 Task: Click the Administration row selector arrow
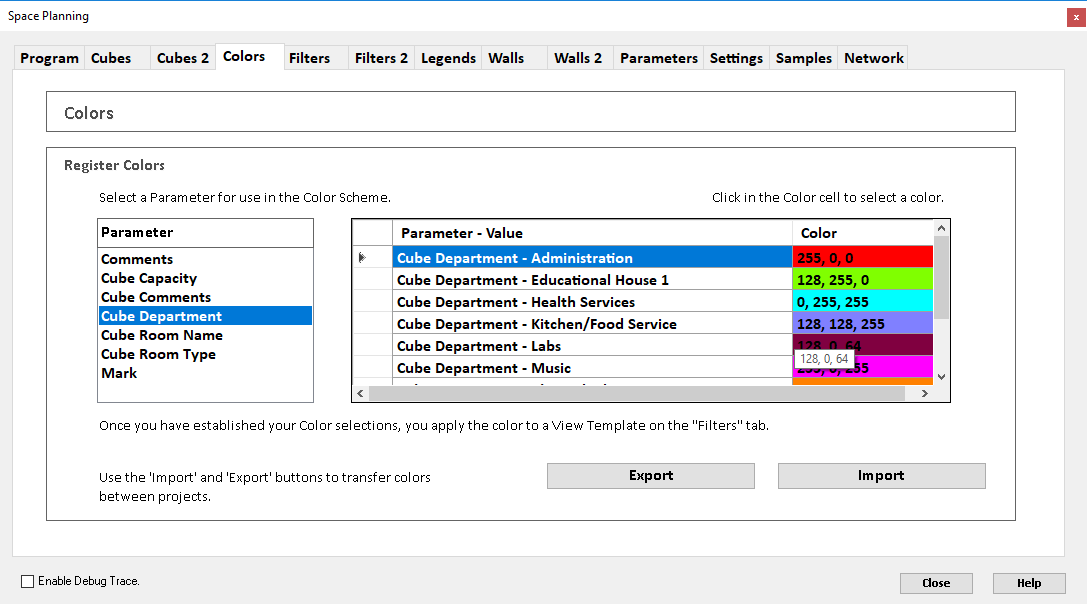pos(372,258)
